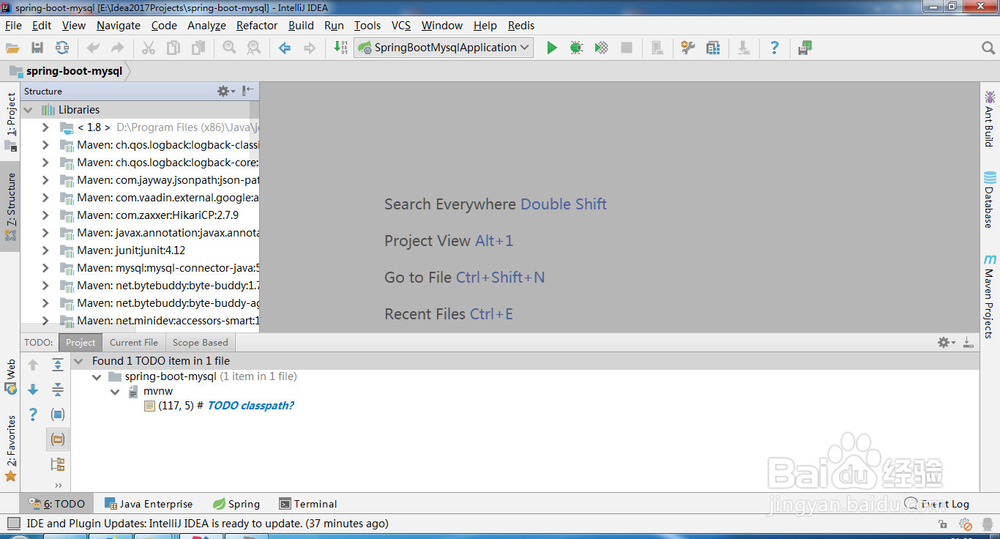Collapse all TODO items icon

(x=57, y=390)
